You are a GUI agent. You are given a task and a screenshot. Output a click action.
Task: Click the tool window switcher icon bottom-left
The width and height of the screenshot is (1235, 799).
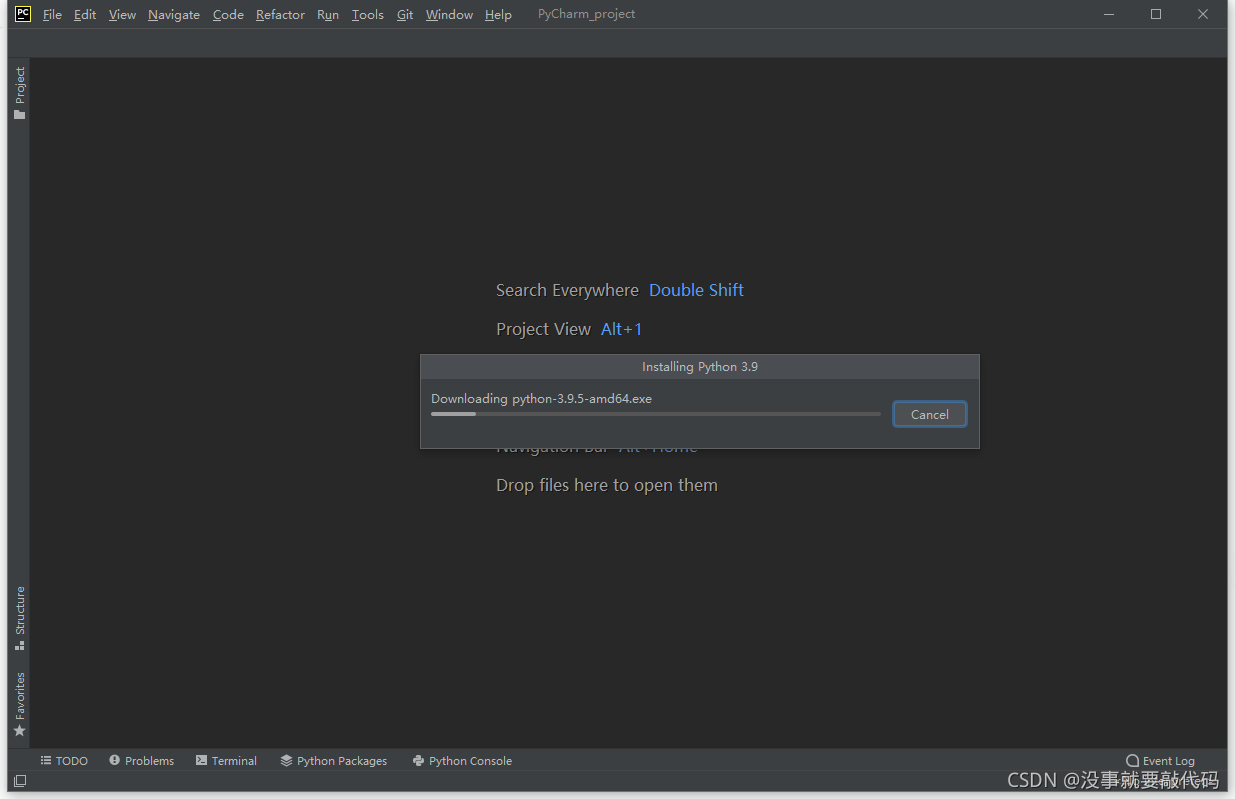19,780
